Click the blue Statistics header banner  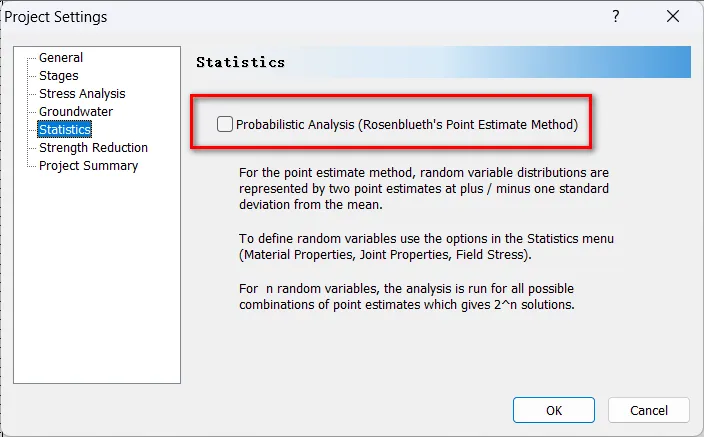pos(442,62)
